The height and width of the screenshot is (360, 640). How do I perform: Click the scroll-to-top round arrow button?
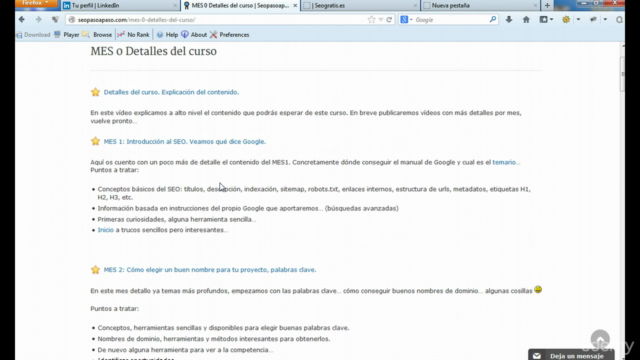(x=600, y=339)
